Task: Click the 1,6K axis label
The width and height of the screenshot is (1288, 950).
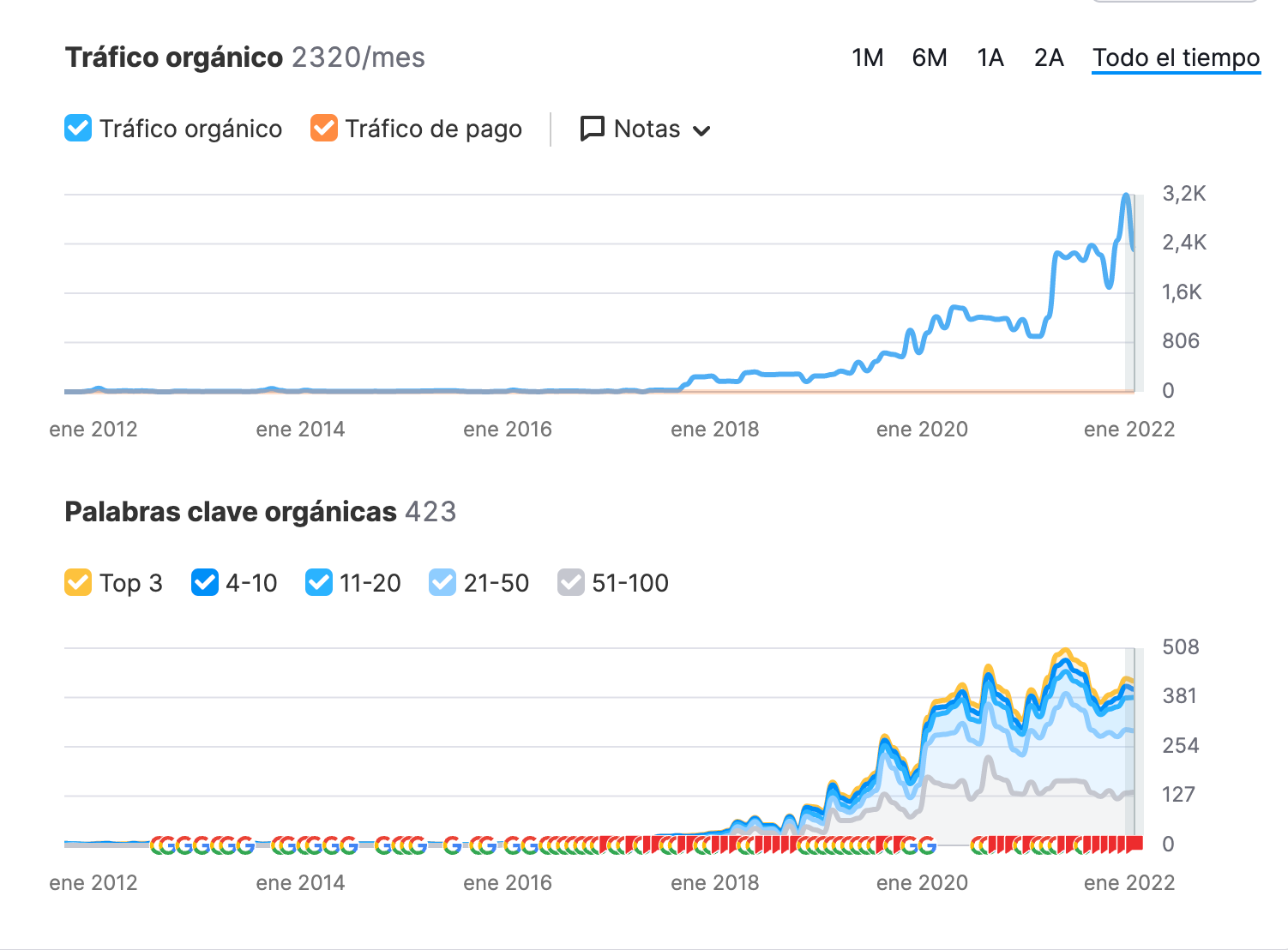Action: (1183, 292)
